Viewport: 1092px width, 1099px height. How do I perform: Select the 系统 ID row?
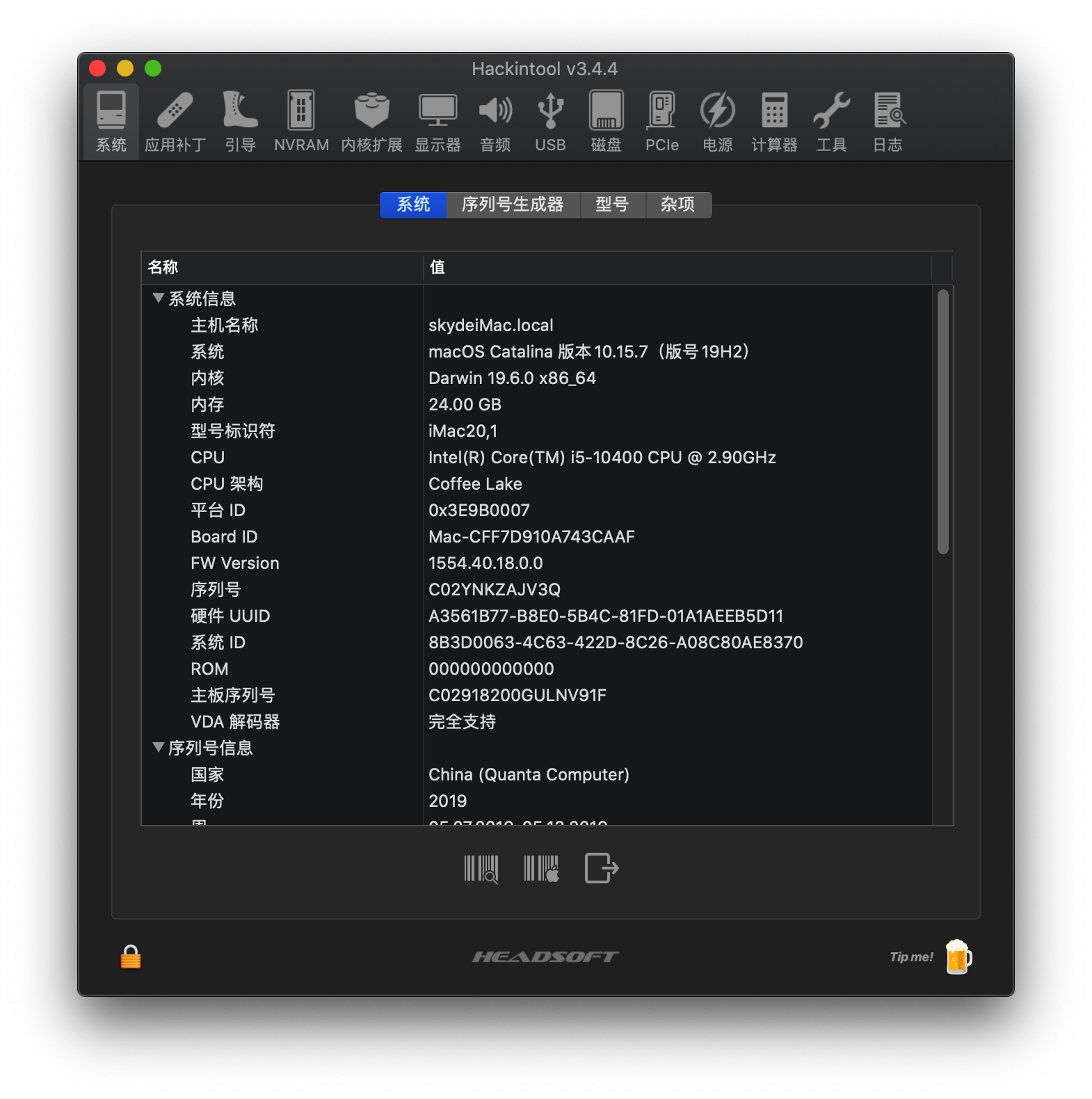point(536,642)
